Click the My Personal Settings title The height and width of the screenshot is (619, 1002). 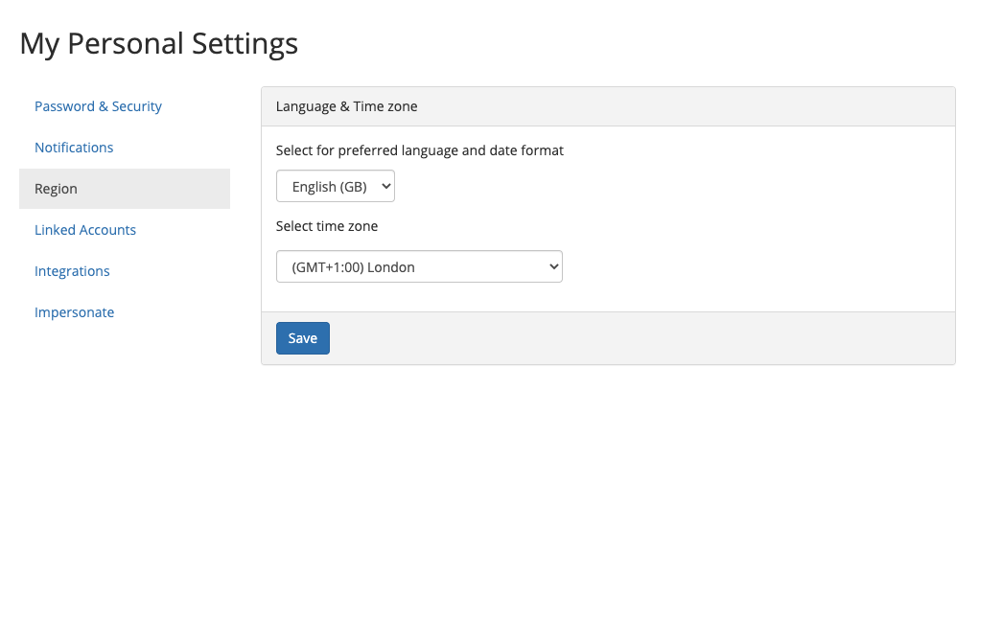[x=158, y=43]
